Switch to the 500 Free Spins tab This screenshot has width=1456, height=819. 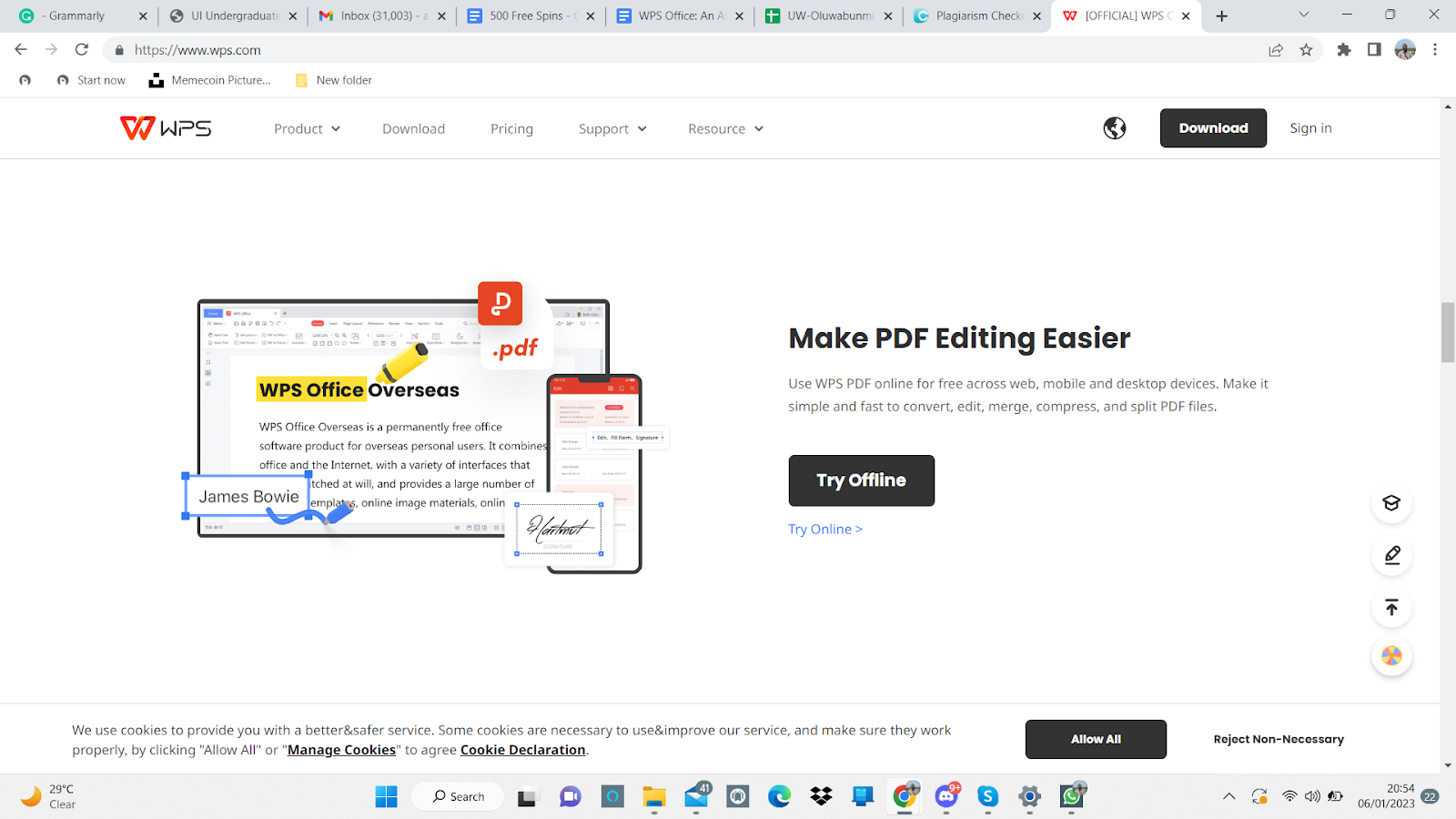coord(530,16)
